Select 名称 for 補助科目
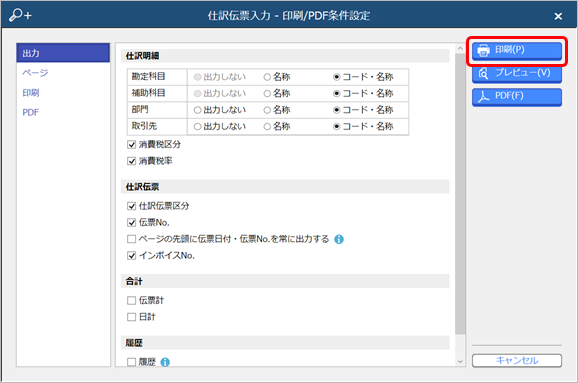This screenshot has width=578, height=383. click(277, 93)
